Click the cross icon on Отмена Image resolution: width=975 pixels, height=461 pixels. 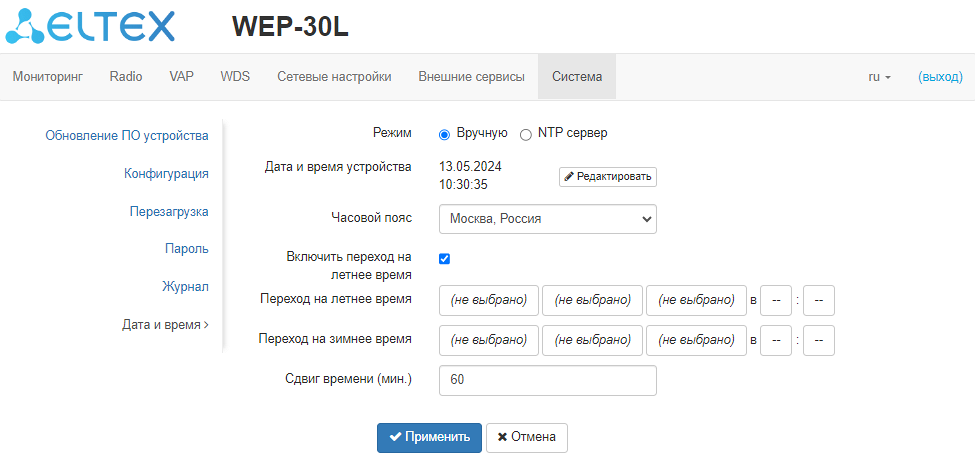pyautogui.click(x=502, y=437)
